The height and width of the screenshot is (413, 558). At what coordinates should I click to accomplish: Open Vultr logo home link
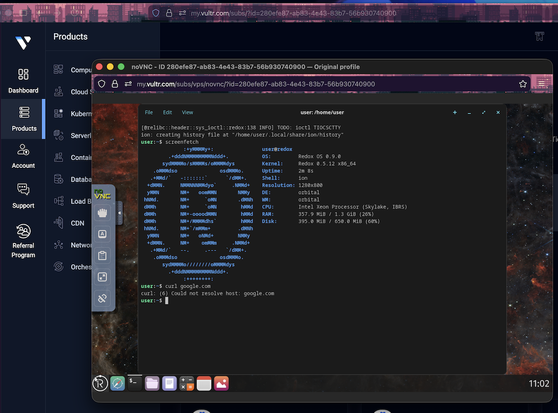(x=23, y=43)
